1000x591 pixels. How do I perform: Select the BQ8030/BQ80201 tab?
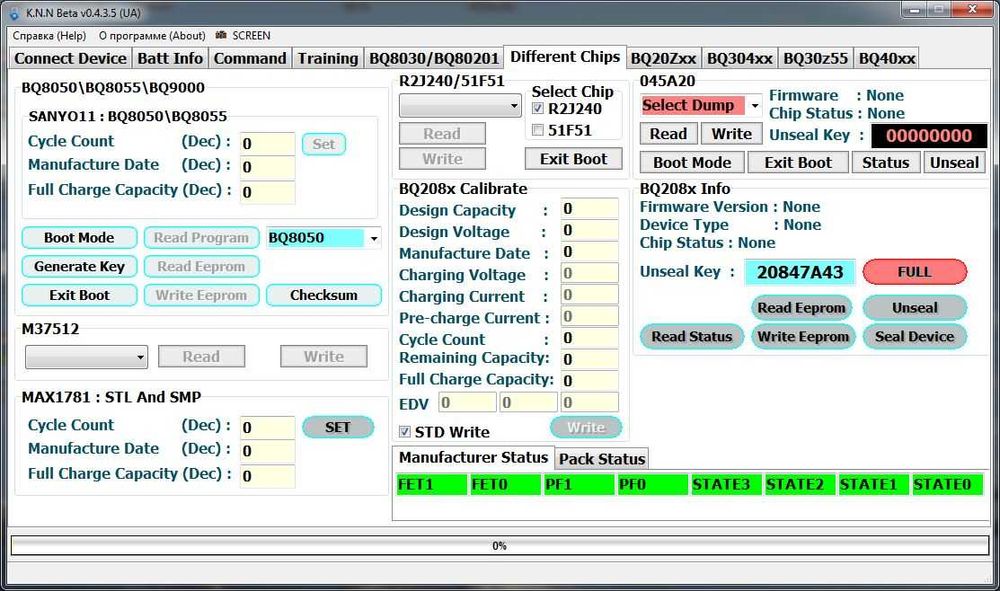pyautogui.click(x=434, y=58)
